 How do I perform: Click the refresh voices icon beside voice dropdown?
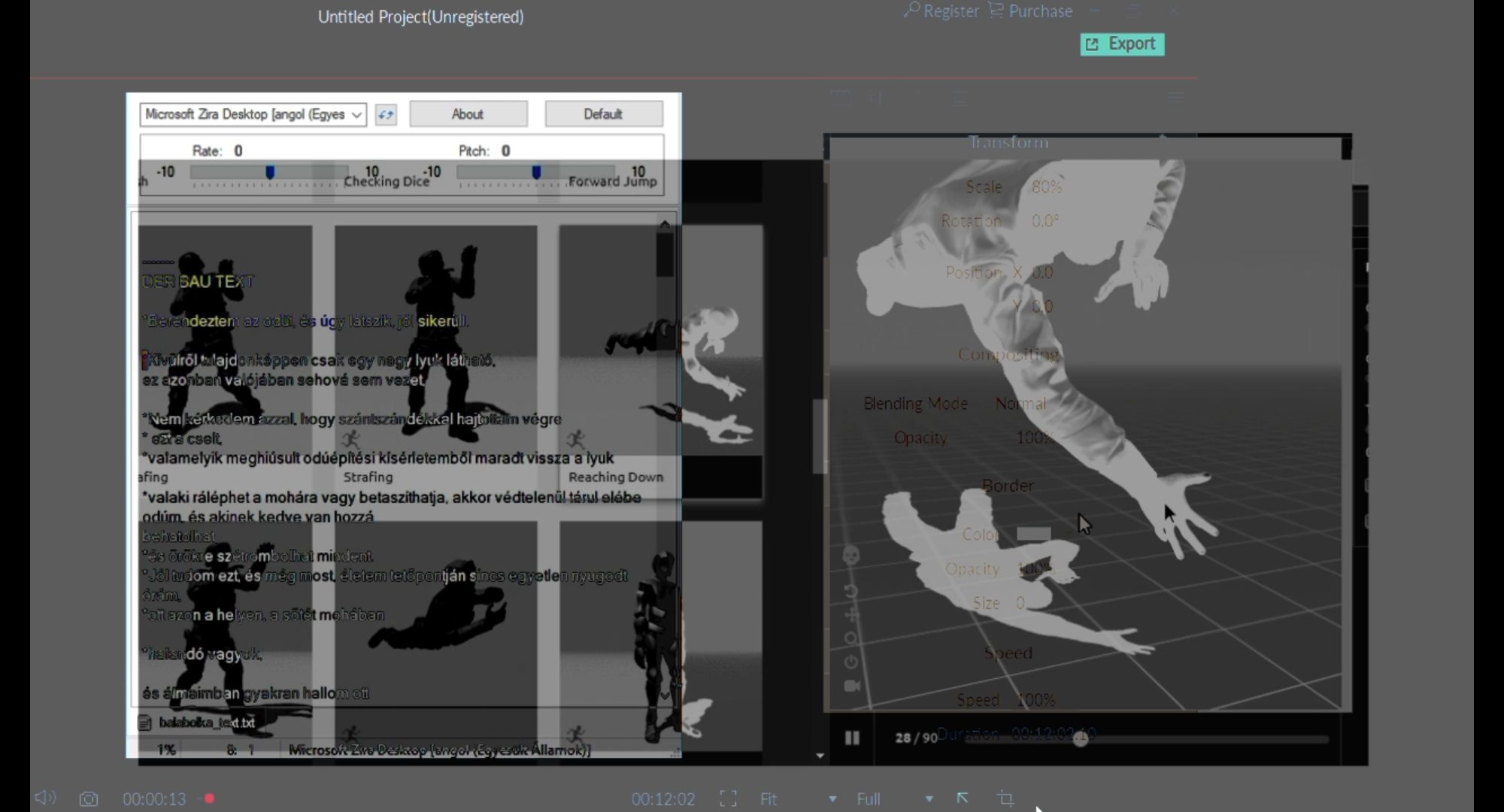(x=386, y=114)
